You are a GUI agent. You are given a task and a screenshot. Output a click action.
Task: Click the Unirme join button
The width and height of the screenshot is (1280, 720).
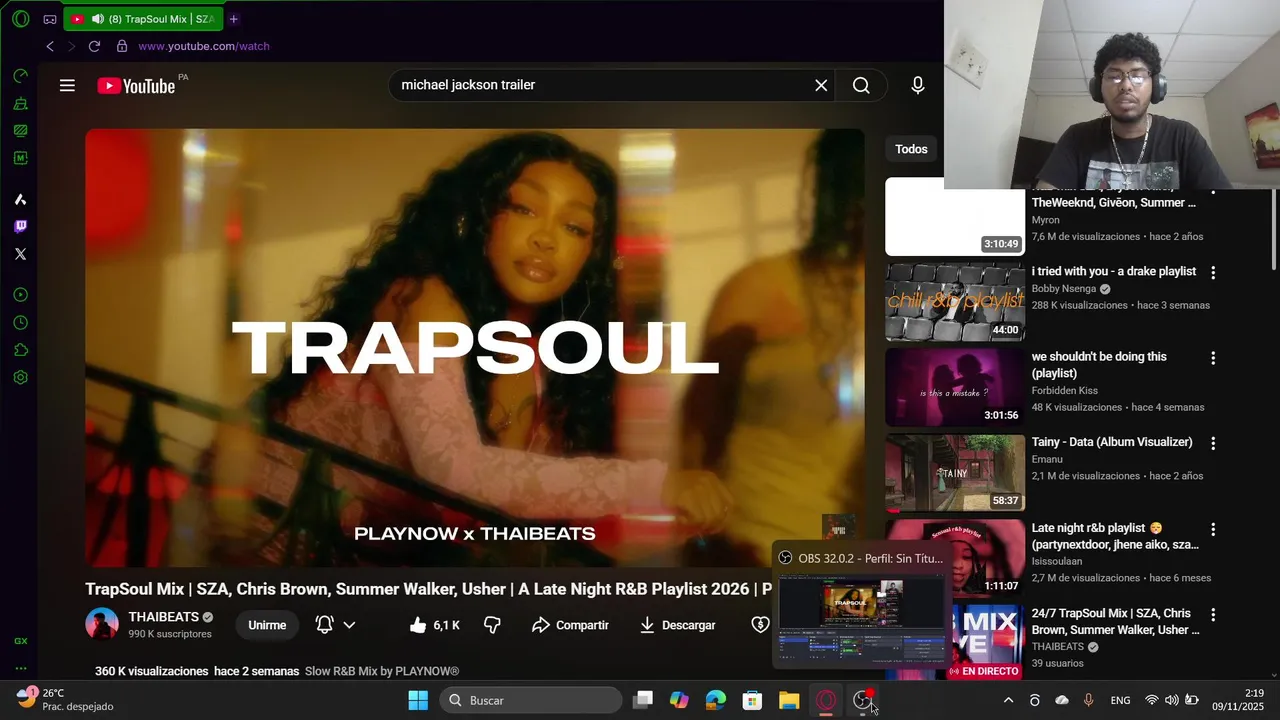267,625
